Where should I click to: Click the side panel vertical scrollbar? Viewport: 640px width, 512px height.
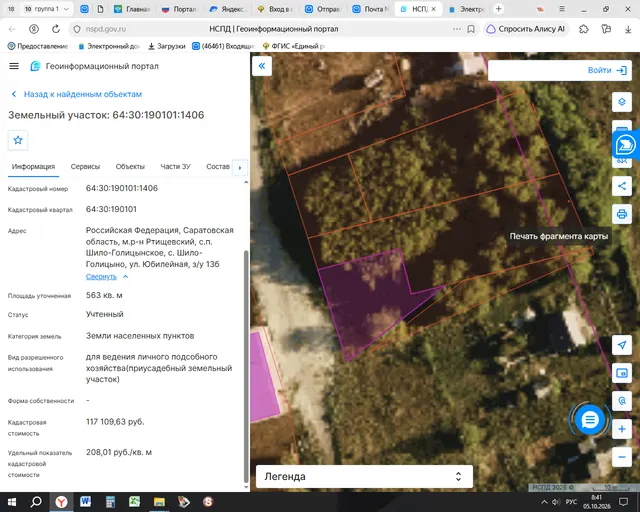click(x=246, y=366)
